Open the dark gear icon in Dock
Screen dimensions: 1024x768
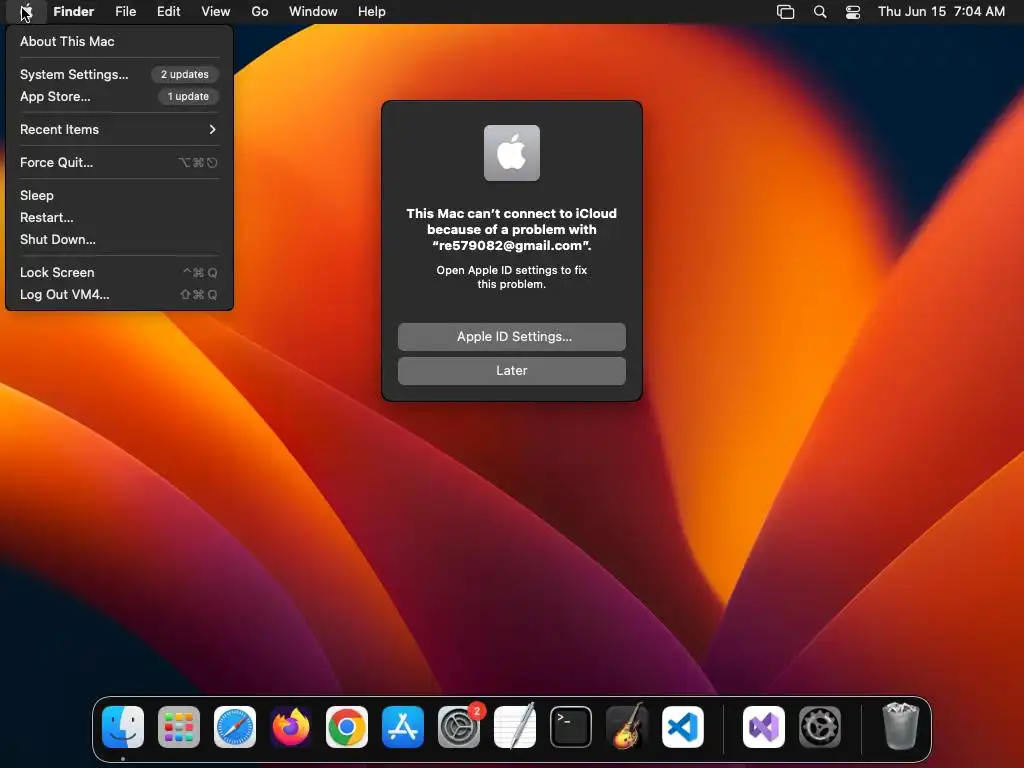820,727
